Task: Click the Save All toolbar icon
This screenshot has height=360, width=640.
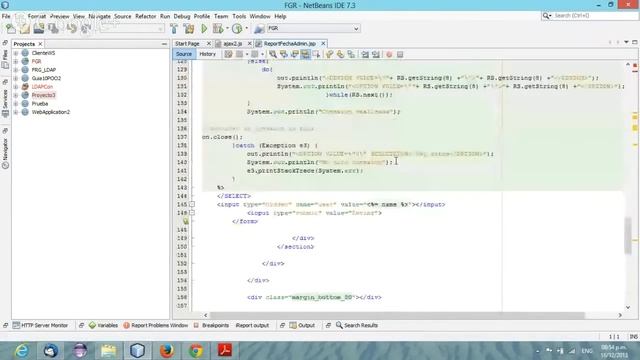Action: click(x=53, y=28)
